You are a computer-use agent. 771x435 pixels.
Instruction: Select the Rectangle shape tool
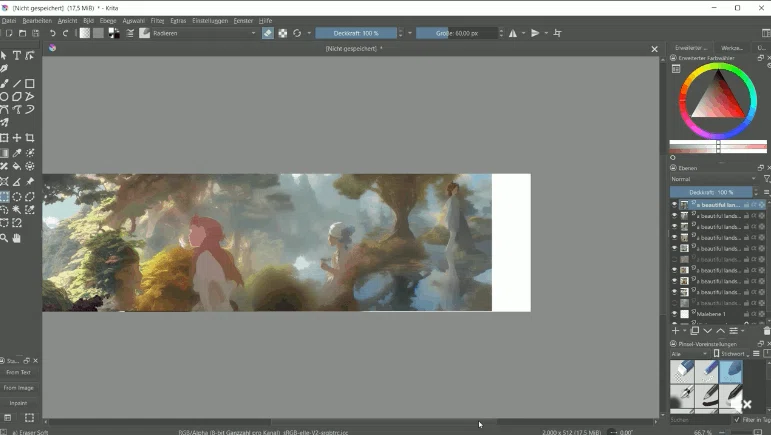coord(30,84)
